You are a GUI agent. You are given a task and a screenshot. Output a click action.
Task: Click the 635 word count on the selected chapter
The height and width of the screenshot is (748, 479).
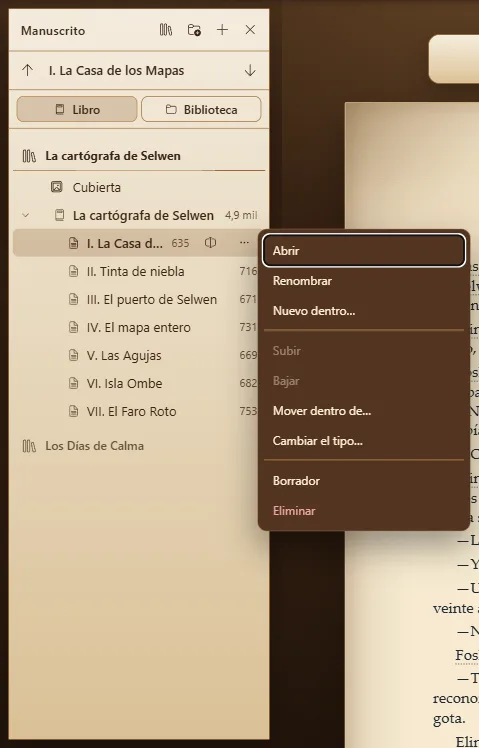[180, 243]
